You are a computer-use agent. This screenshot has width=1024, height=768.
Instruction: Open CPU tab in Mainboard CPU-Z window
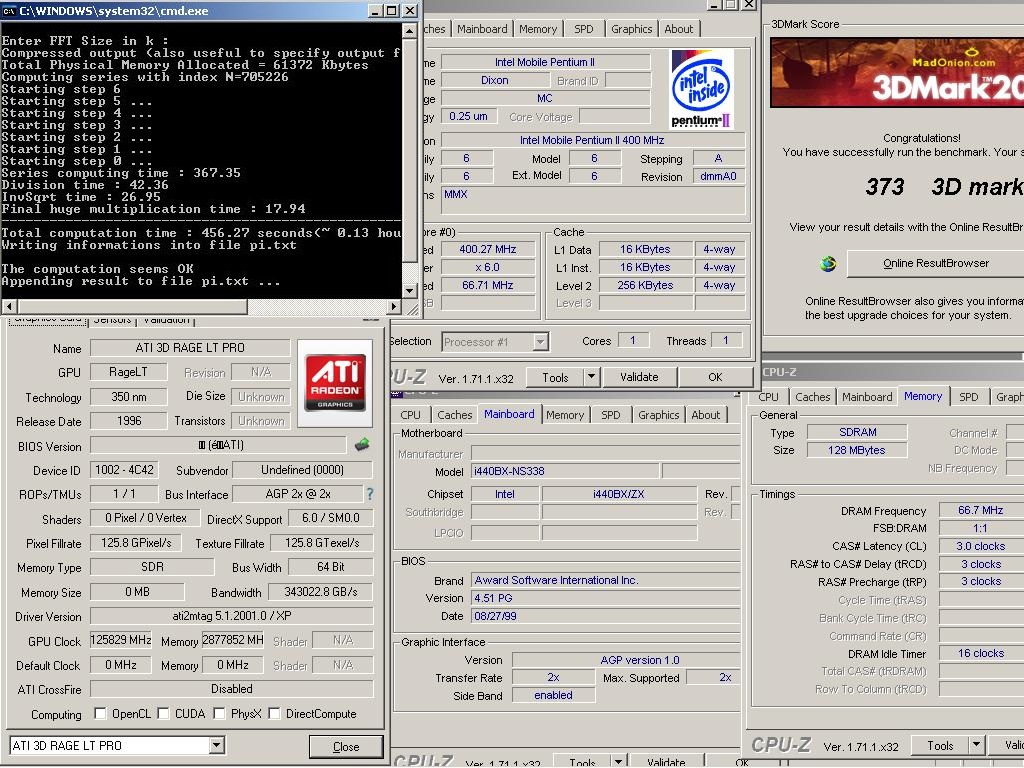[x=410, y=415]
